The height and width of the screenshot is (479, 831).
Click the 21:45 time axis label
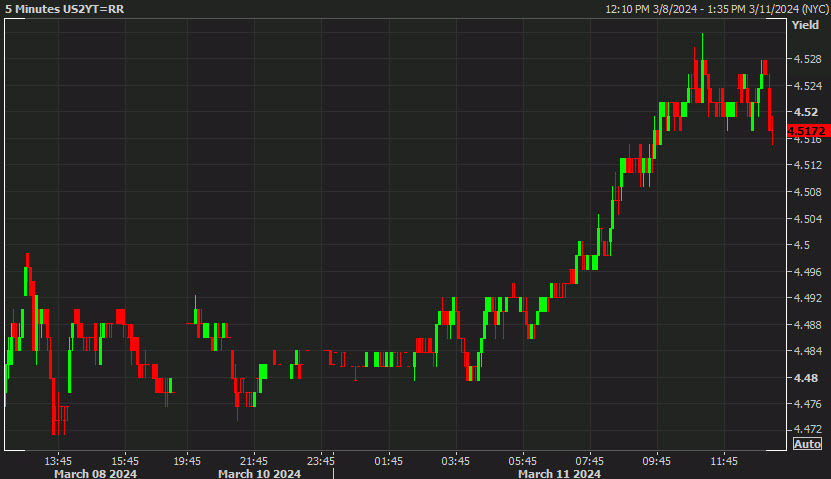[254, 461]
